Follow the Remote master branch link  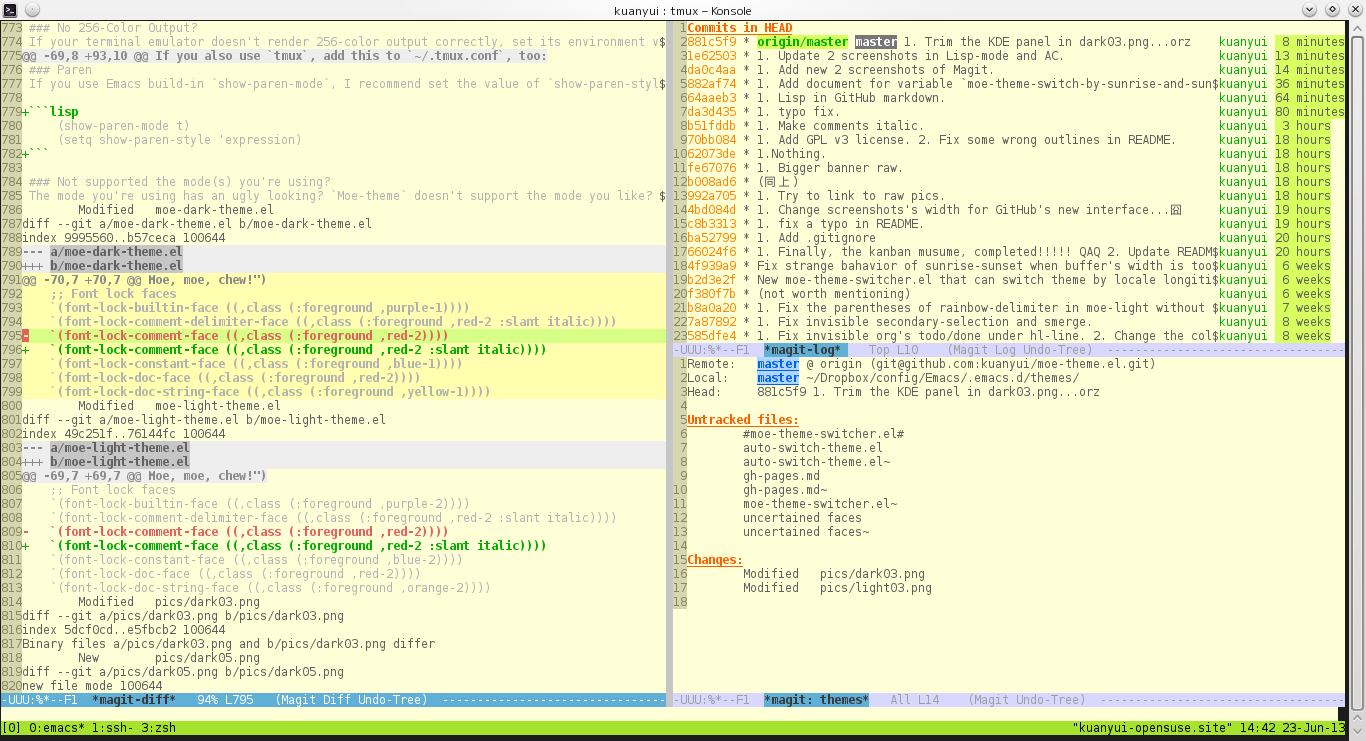pyautogui.click(x=778, y=364)
